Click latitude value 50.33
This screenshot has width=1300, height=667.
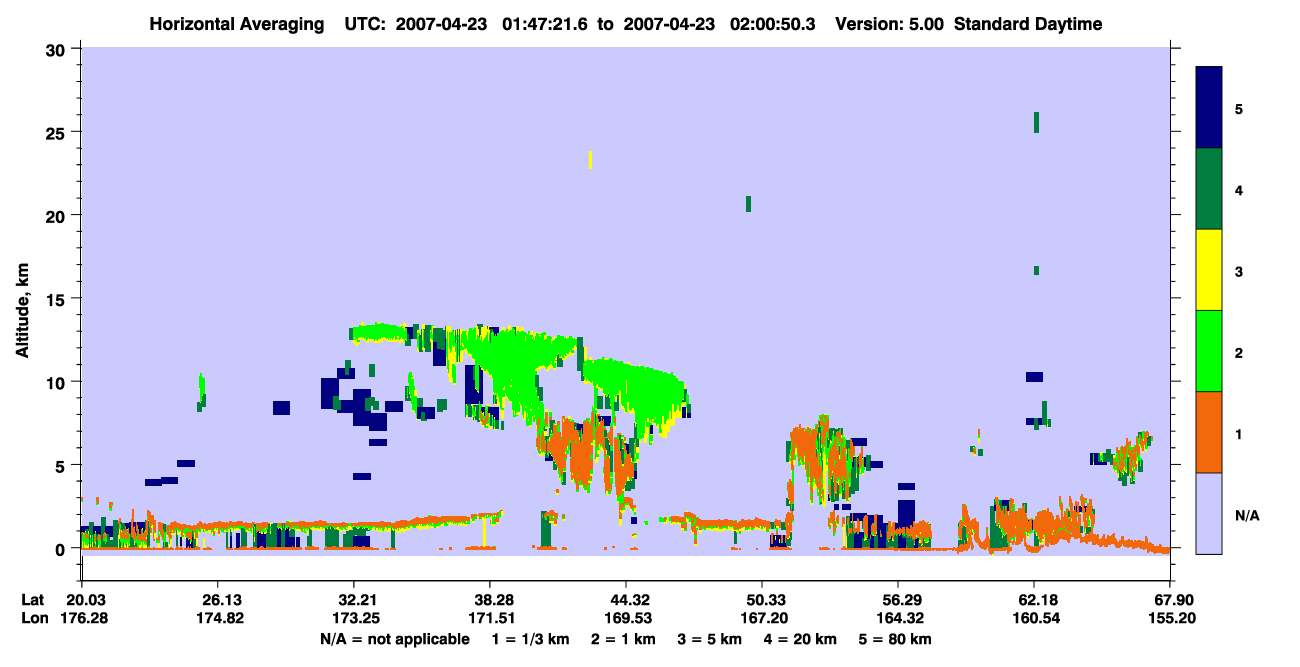pos(762,600)
